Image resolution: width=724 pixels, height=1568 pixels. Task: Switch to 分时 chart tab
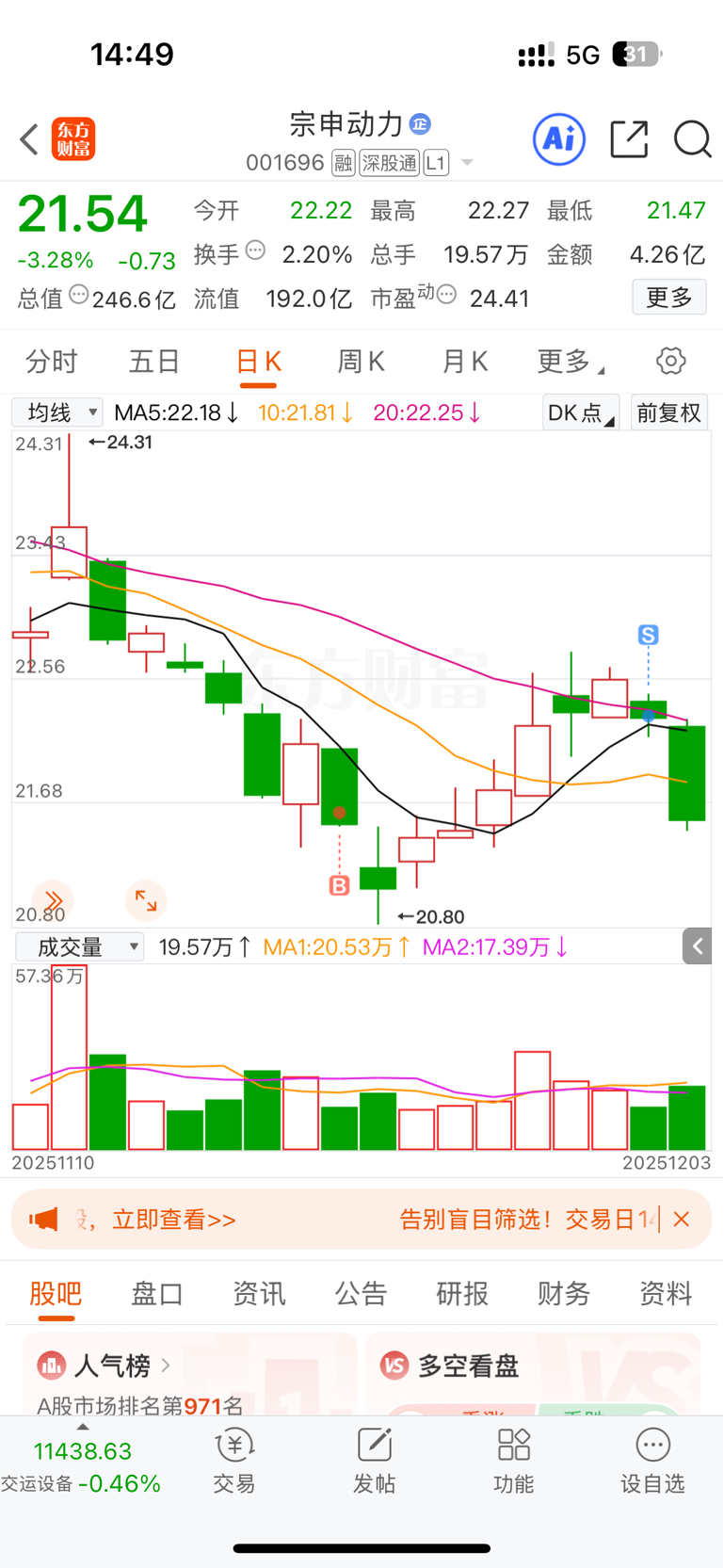point(52,361)
